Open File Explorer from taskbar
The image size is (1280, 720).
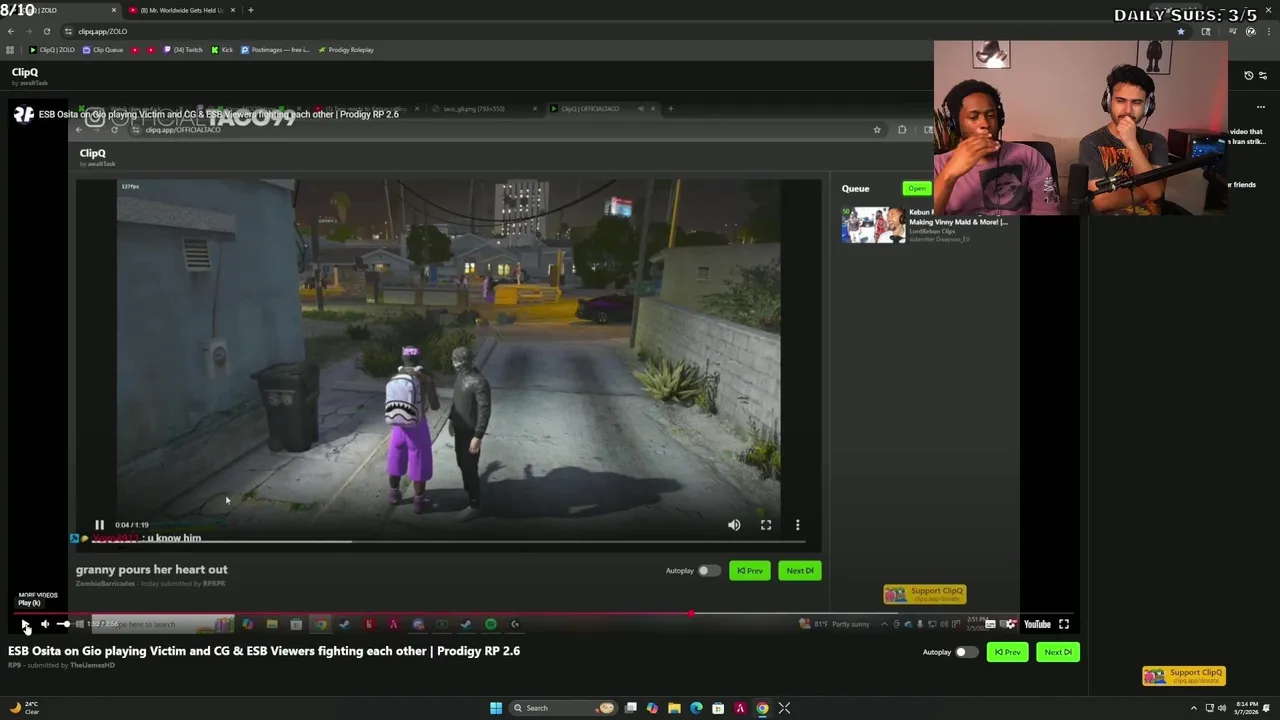(x=674, y=708)
